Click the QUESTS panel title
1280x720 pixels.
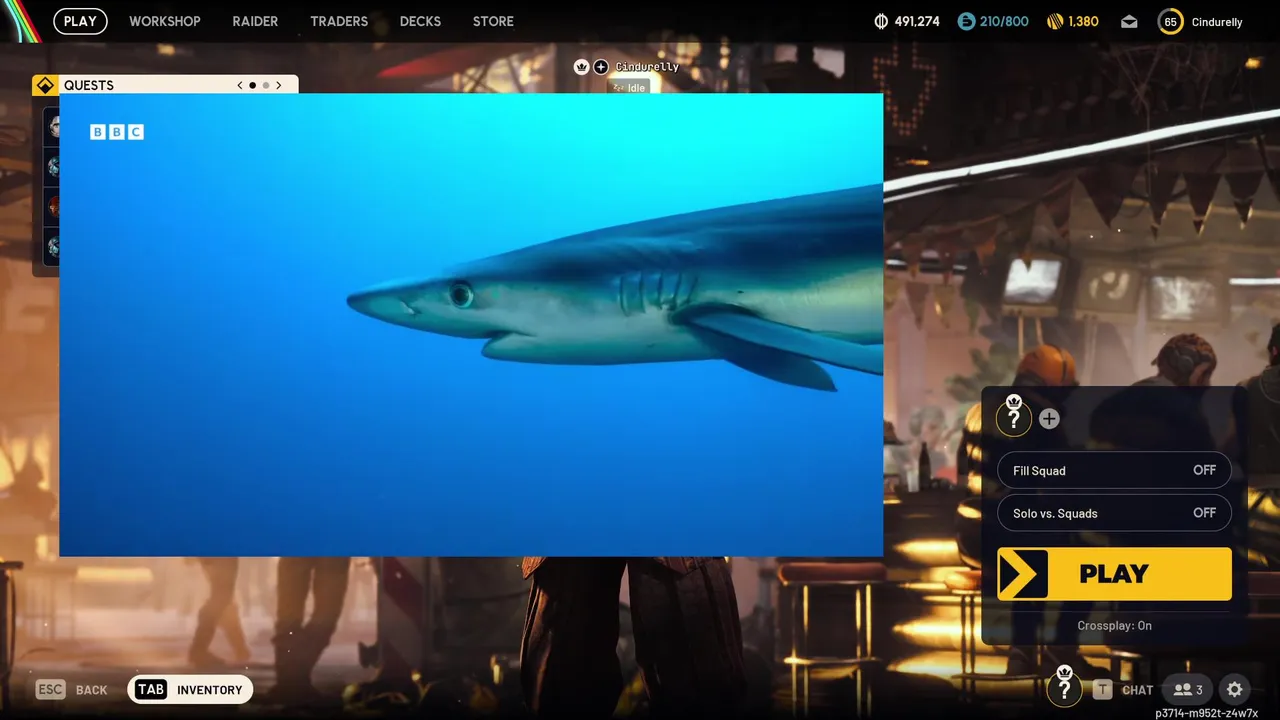pos(89,85)
